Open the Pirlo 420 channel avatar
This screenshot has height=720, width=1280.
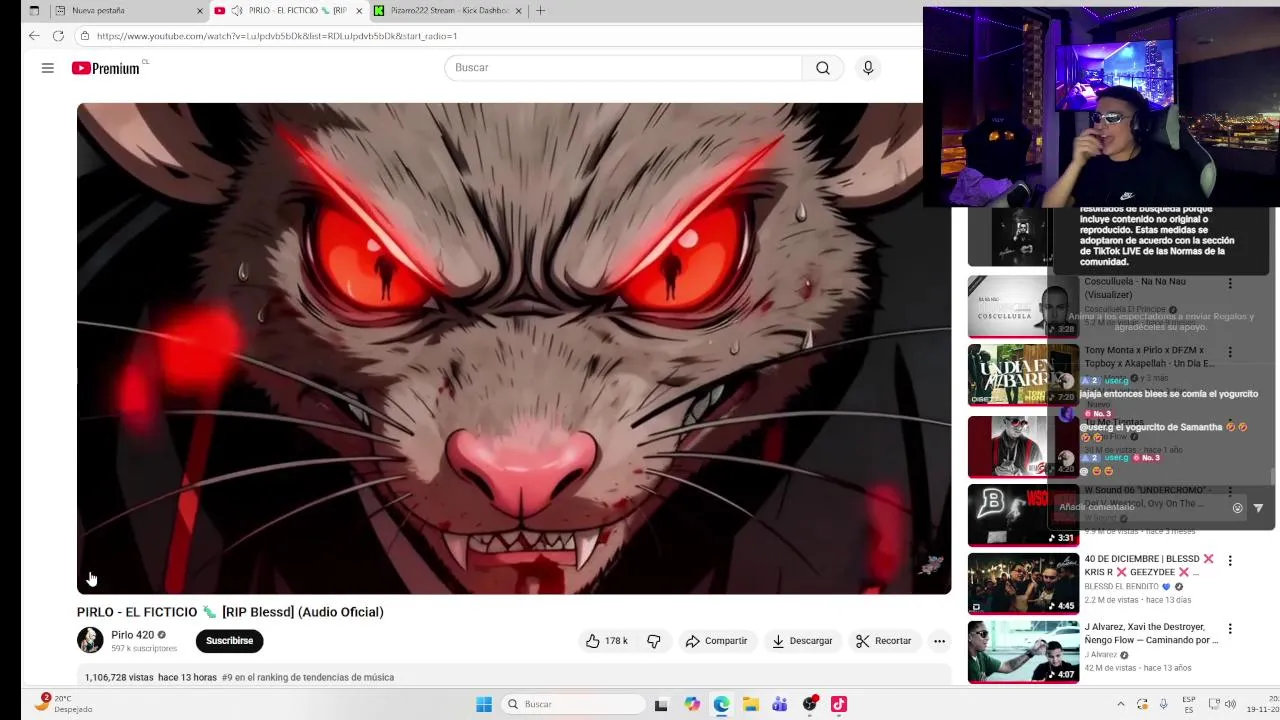[x=90, y=640]
